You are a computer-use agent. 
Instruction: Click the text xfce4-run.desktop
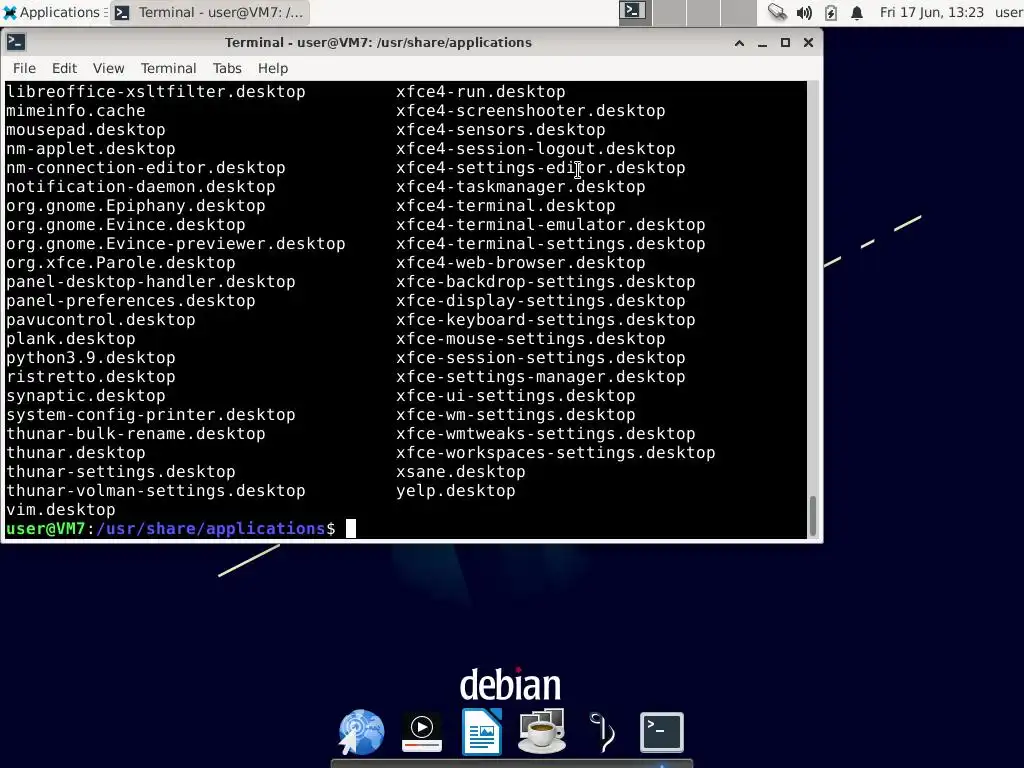(x=481, y=91)
